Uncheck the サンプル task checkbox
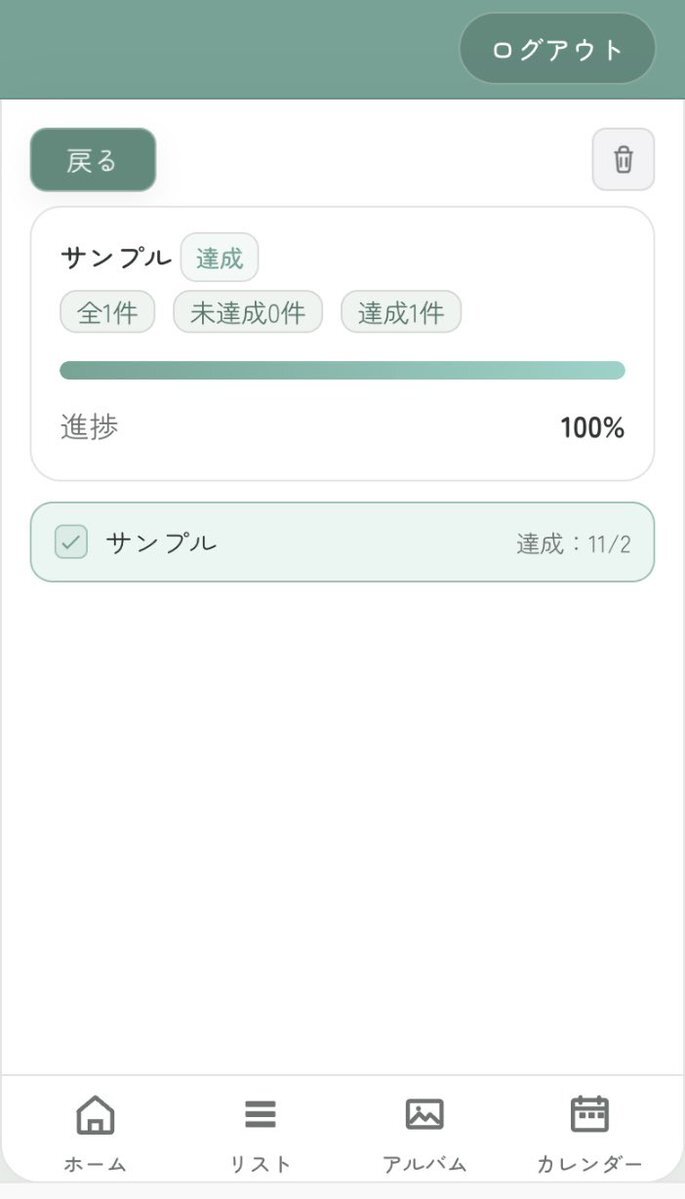685x1199 pixels. (x=71, y=542)
